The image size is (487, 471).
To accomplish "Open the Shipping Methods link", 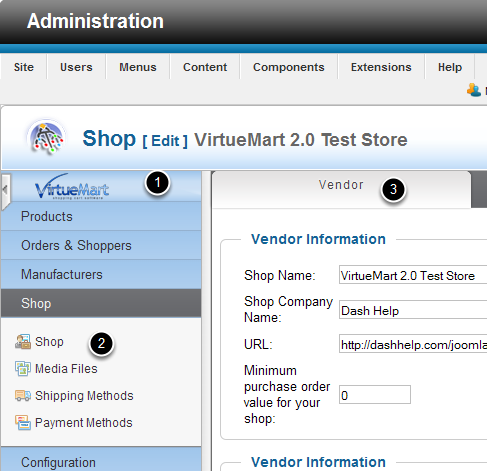I will point(84,396).
